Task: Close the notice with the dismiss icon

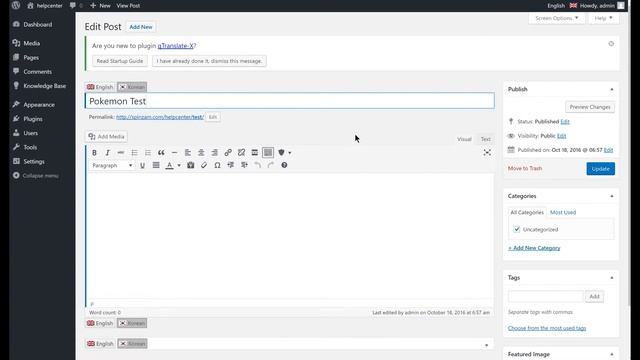Action: 611,44
